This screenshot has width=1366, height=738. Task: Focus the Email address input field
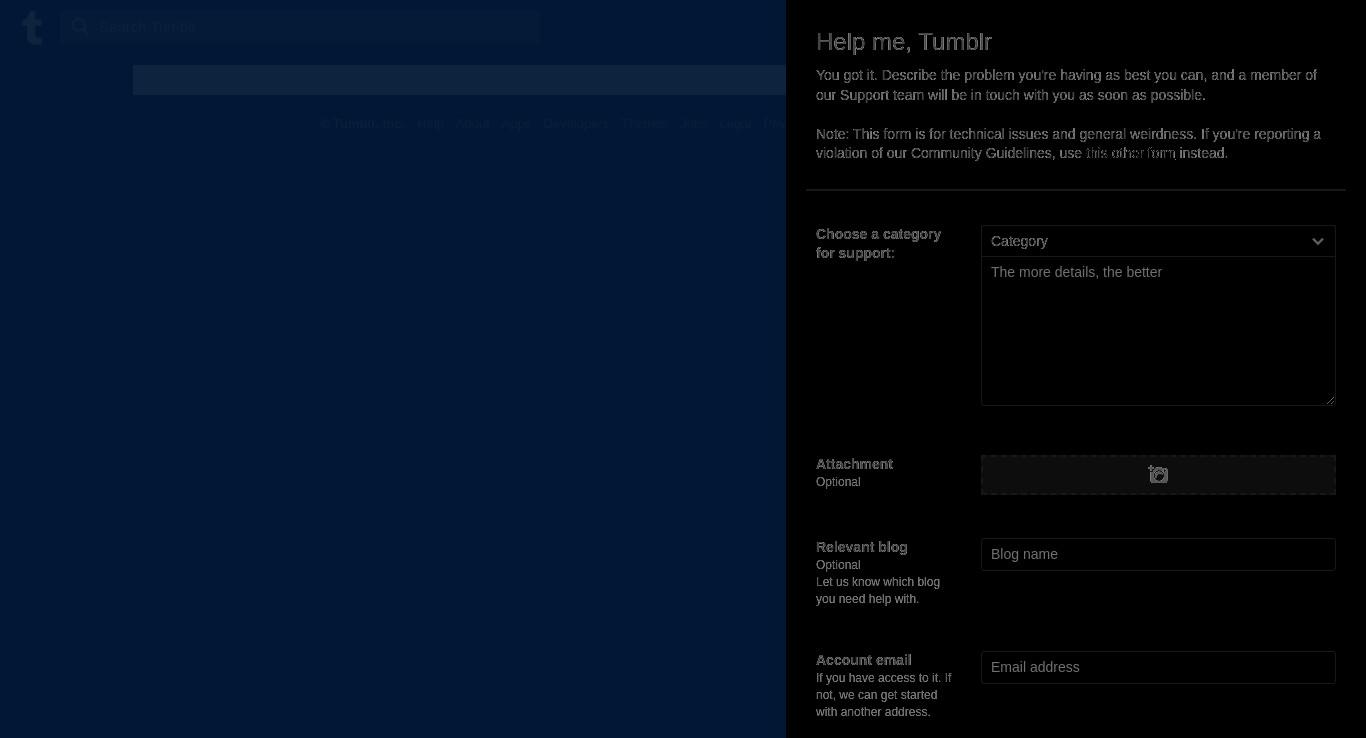[x=1158, y=667]
